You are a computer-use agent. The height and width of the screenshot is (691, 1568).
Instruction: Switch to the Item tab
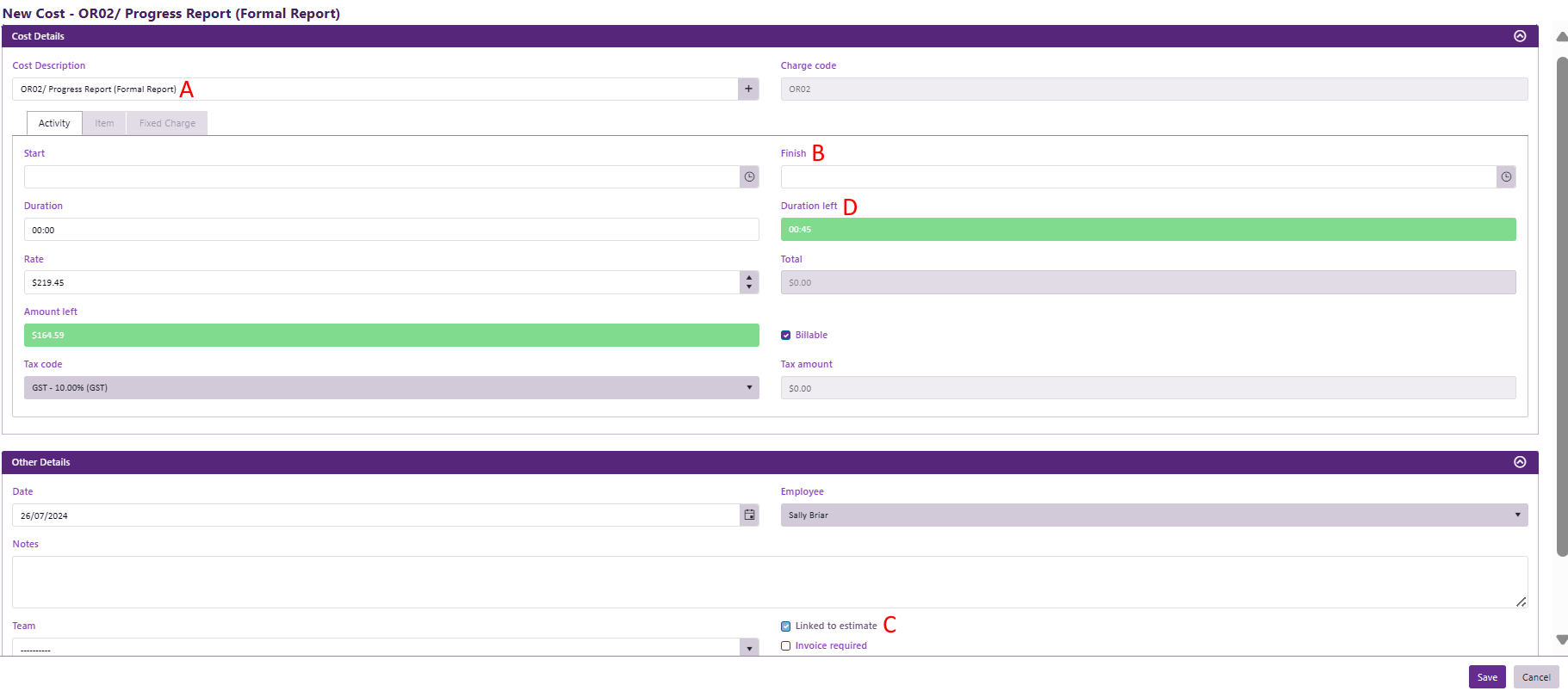click(104, 123)
